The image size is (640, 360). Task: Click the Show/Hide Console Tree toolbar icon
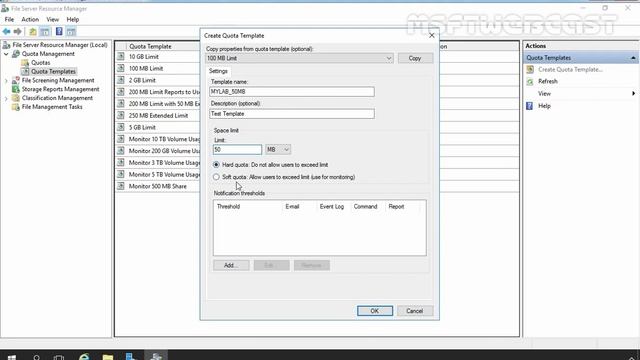pyautogui.click(x=45, y=31)
